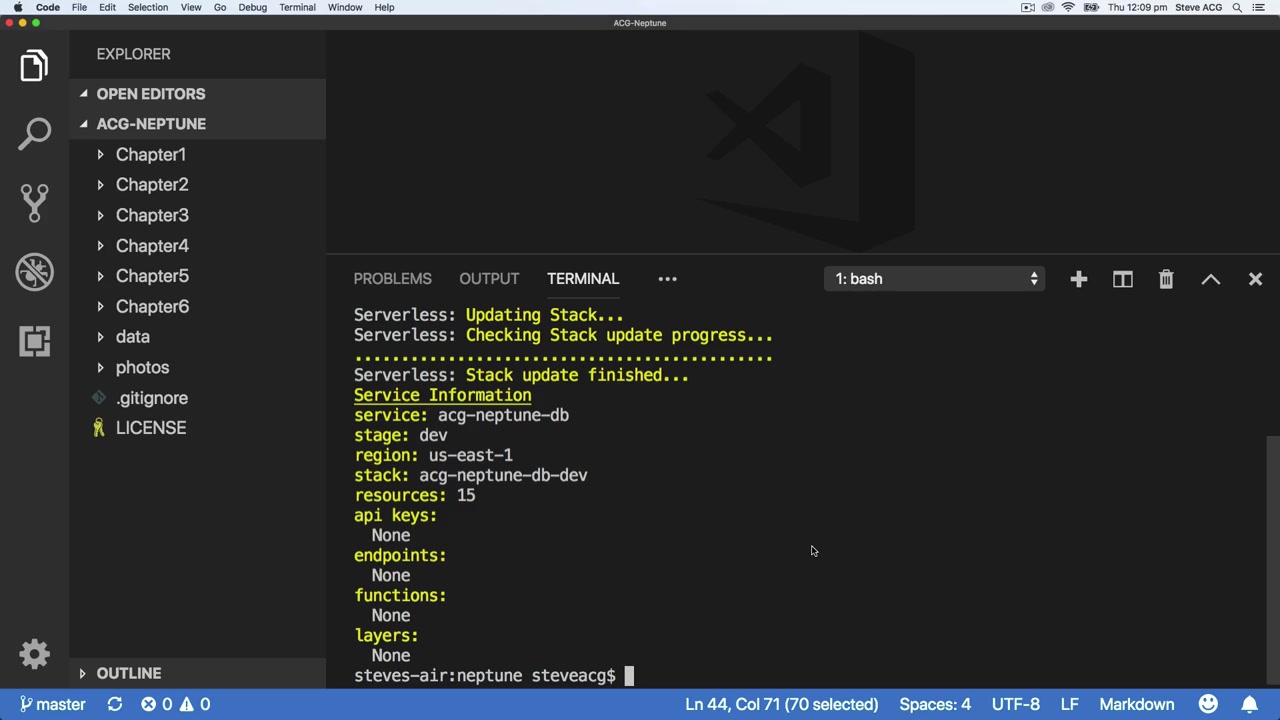Open the File menu
This screenshot has width=1280, height=720.
click(79, 7)
